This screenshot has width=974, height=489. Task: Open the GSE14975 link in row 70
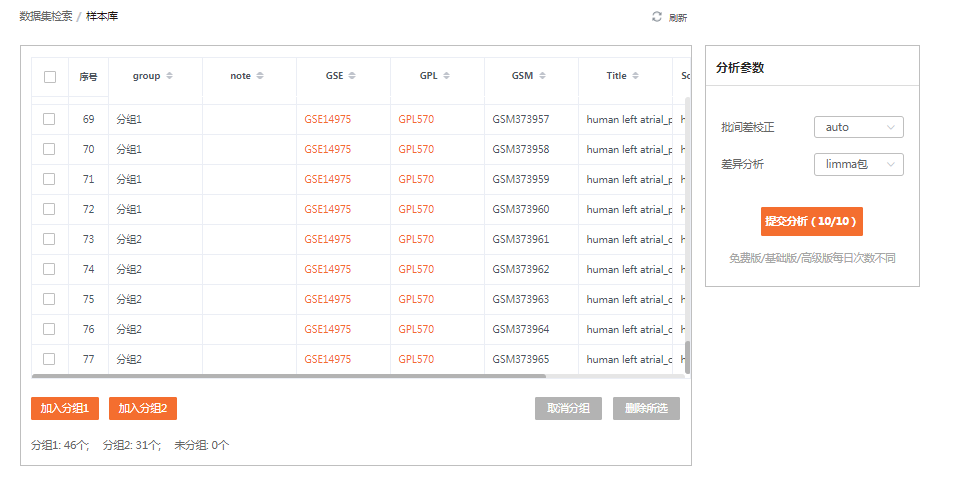(x=328, y=149)
